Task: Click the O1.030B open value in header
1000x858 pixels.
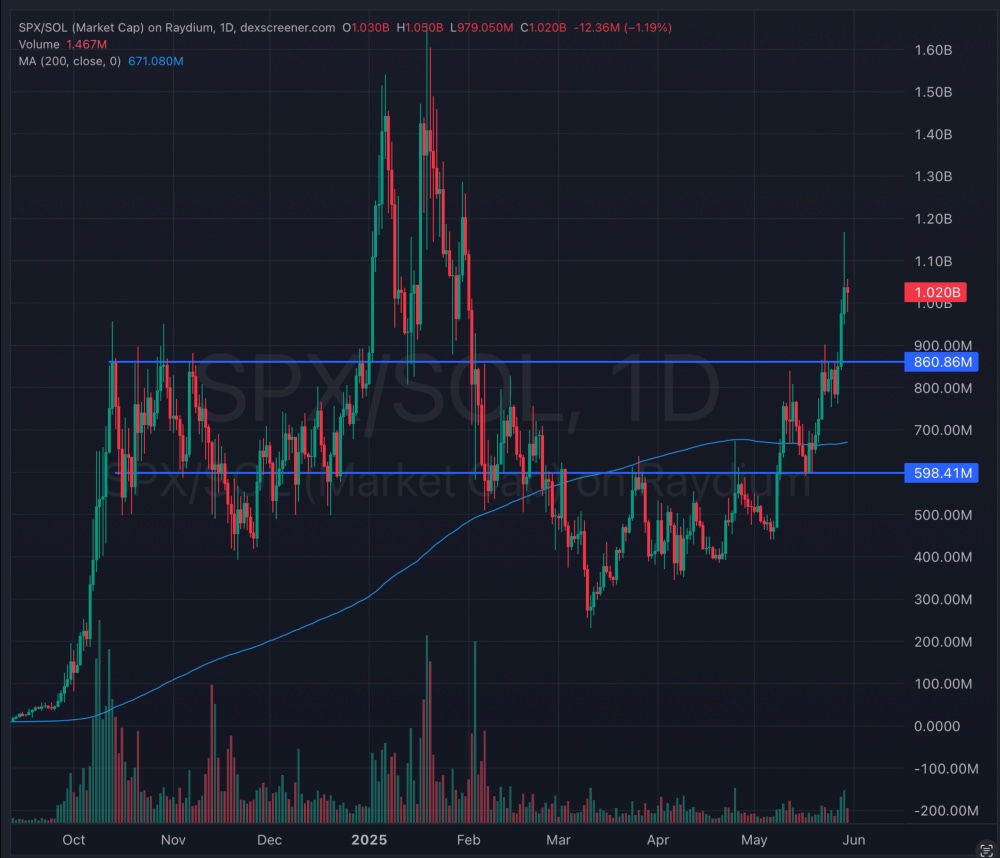Action: point(365,27)
